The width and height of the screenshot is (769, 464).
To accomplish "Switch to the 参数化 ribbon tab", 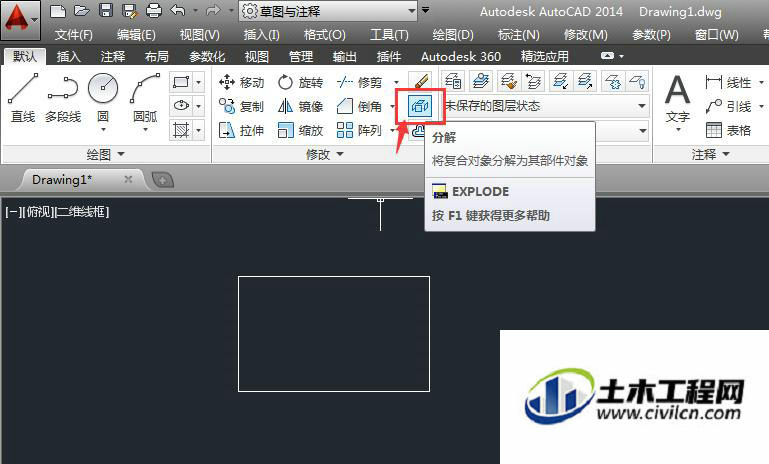I will [207, 56].
